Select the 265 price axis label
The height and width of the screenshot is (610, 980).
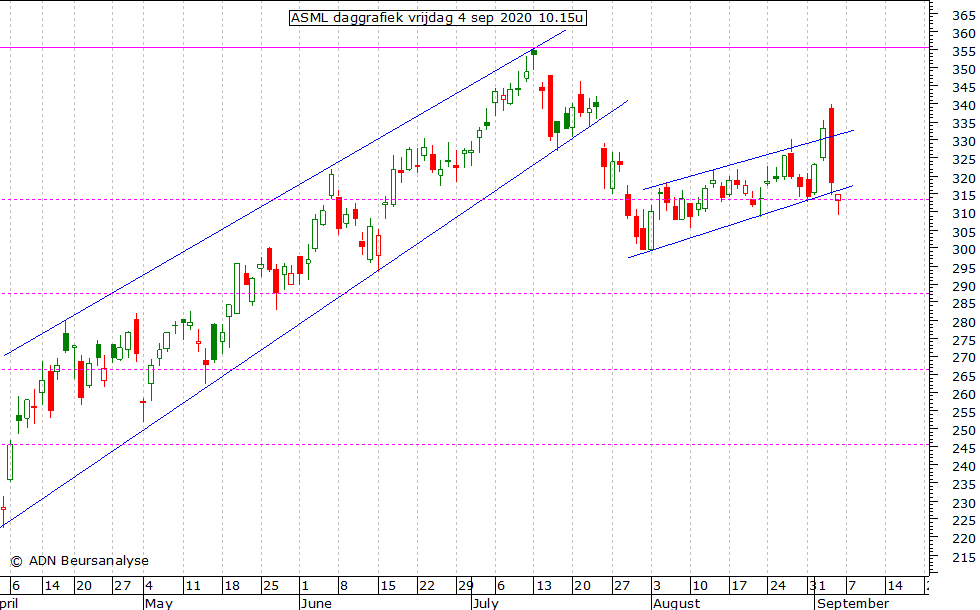point(963,376)
